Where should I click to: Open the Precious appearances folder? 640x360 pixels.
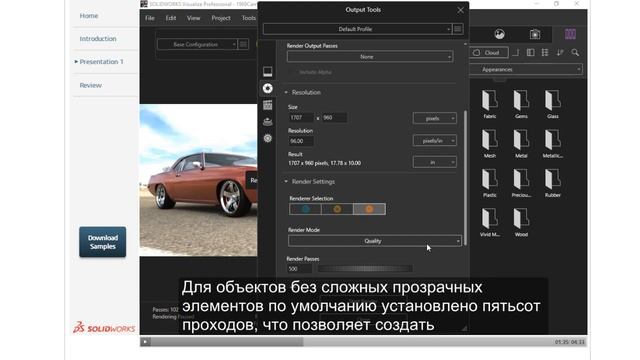point(521,183)
